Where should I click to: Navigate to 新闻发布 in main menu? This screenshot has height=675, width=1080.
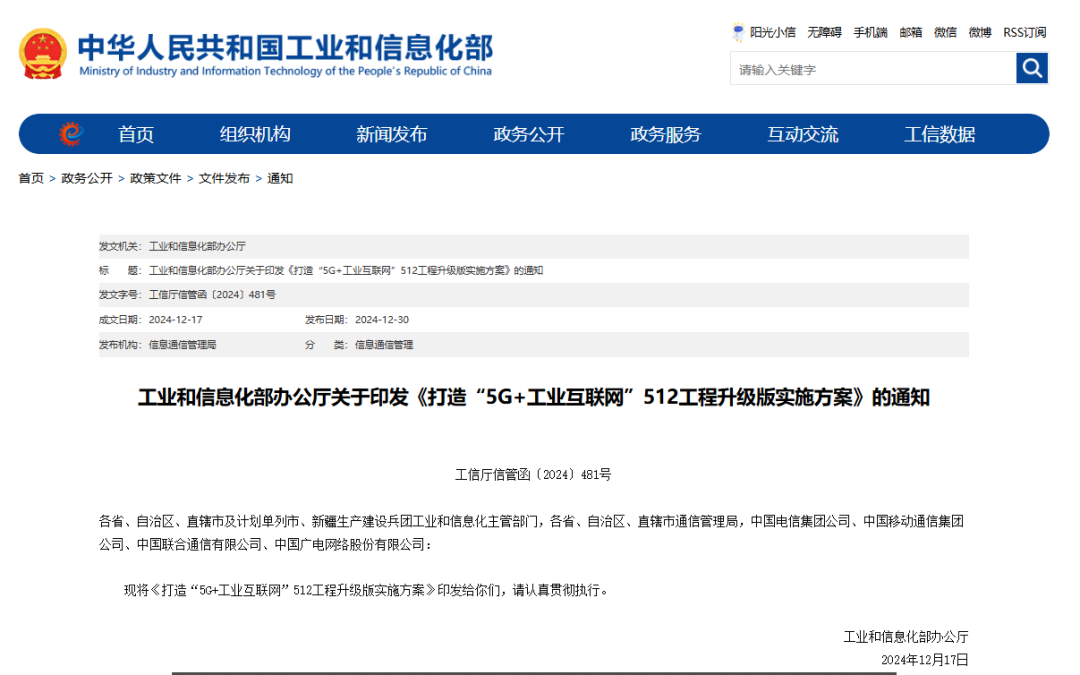[392, 134]
